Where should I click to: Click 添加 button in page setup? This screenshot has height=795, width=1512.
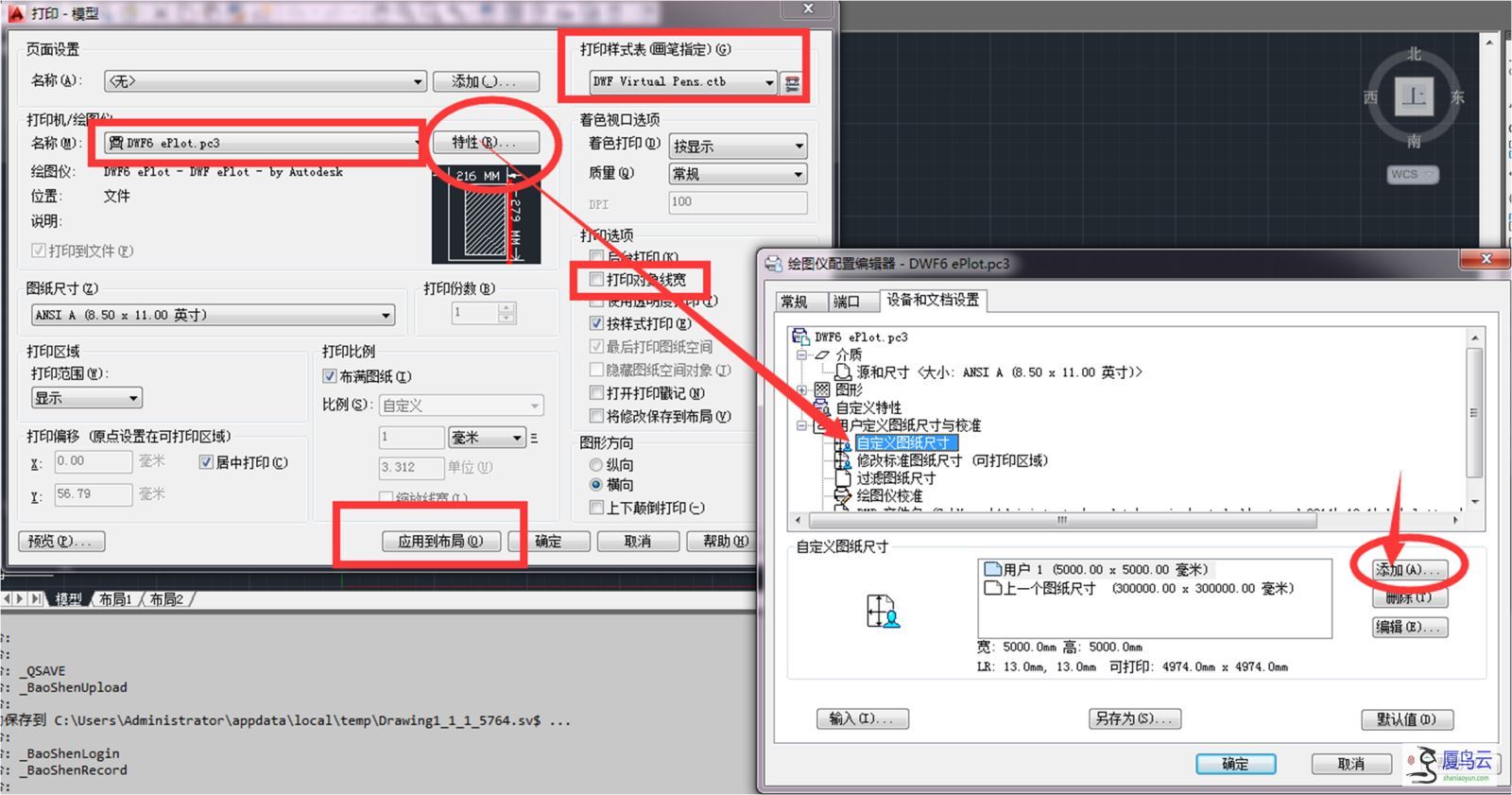(x=486, y=82)
